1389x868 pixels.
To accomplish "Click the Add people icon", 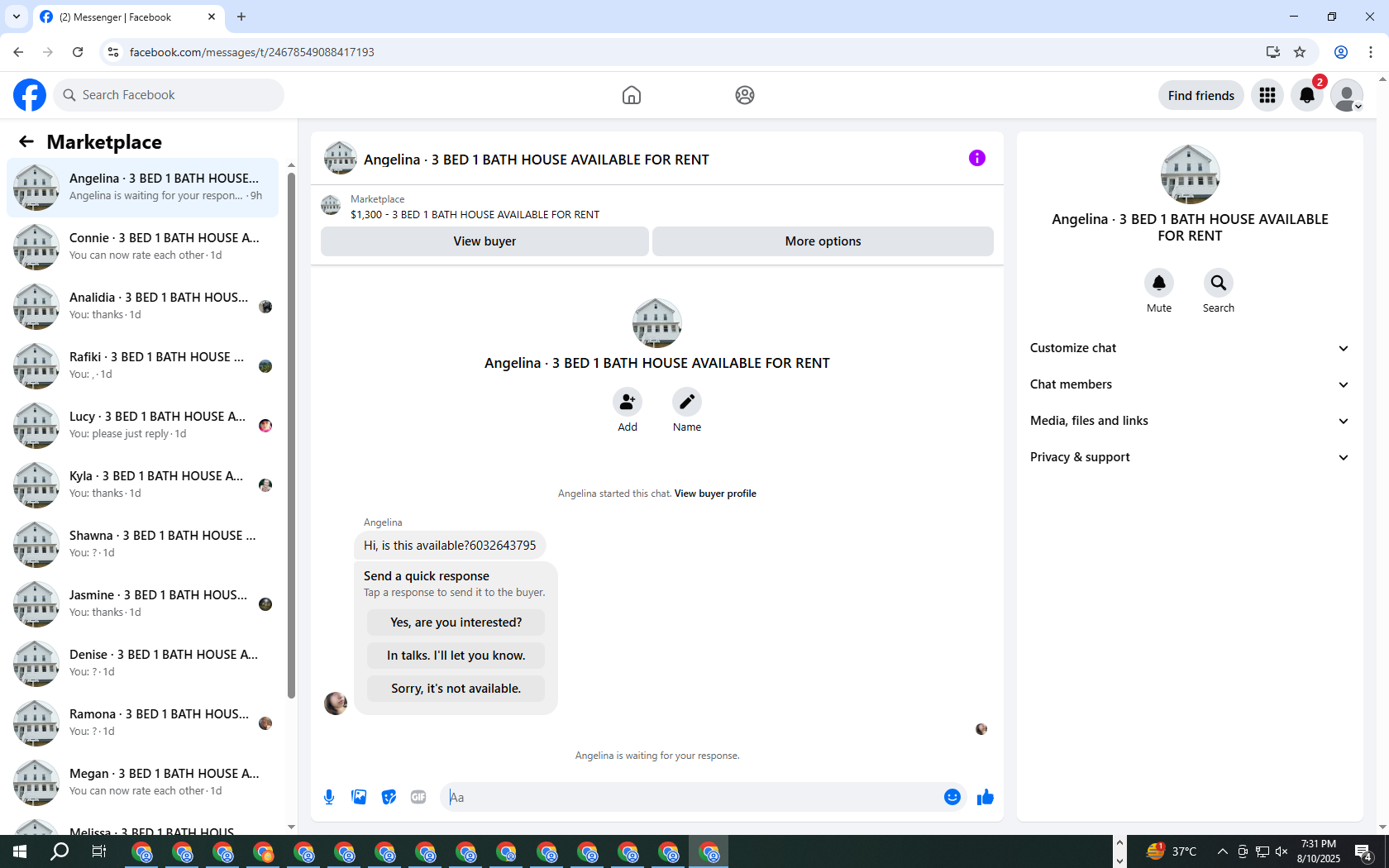I will (x=628, y=402).
